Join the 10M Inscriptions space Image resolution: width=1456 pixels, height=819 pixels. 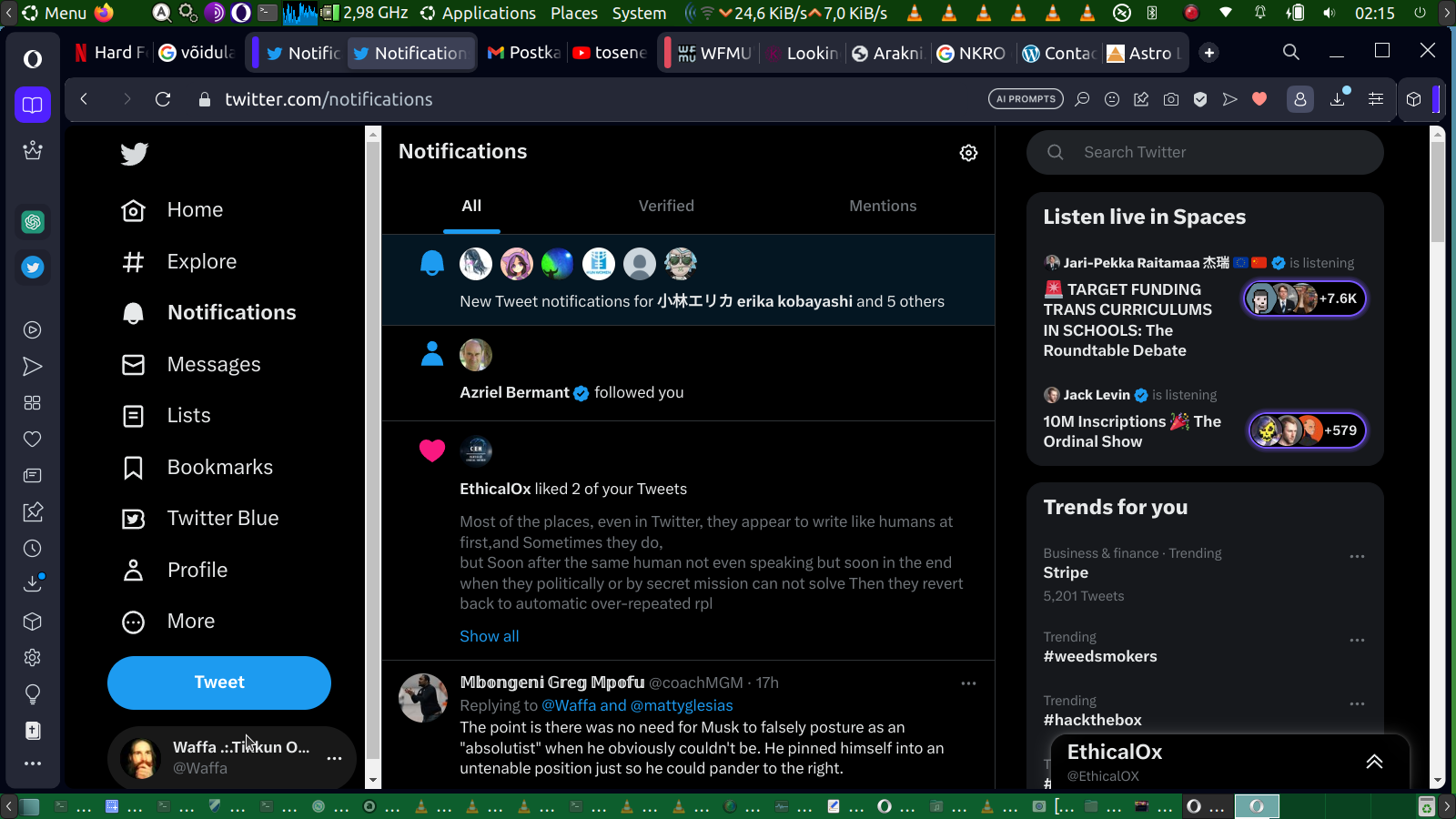(1205, 420)
